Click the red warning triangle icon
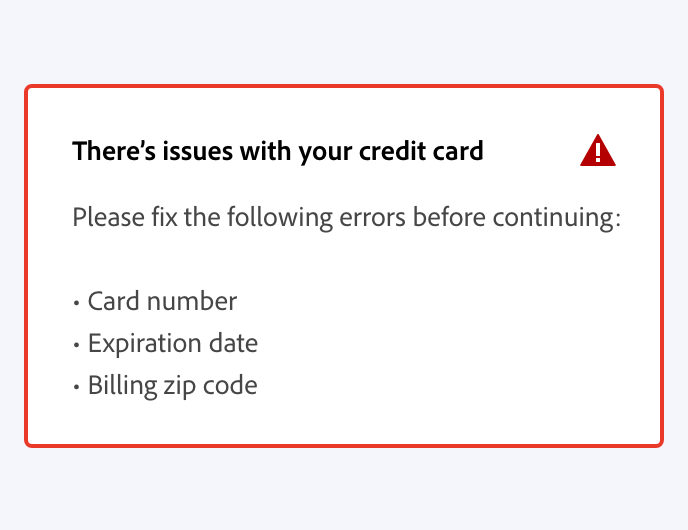 597,151
